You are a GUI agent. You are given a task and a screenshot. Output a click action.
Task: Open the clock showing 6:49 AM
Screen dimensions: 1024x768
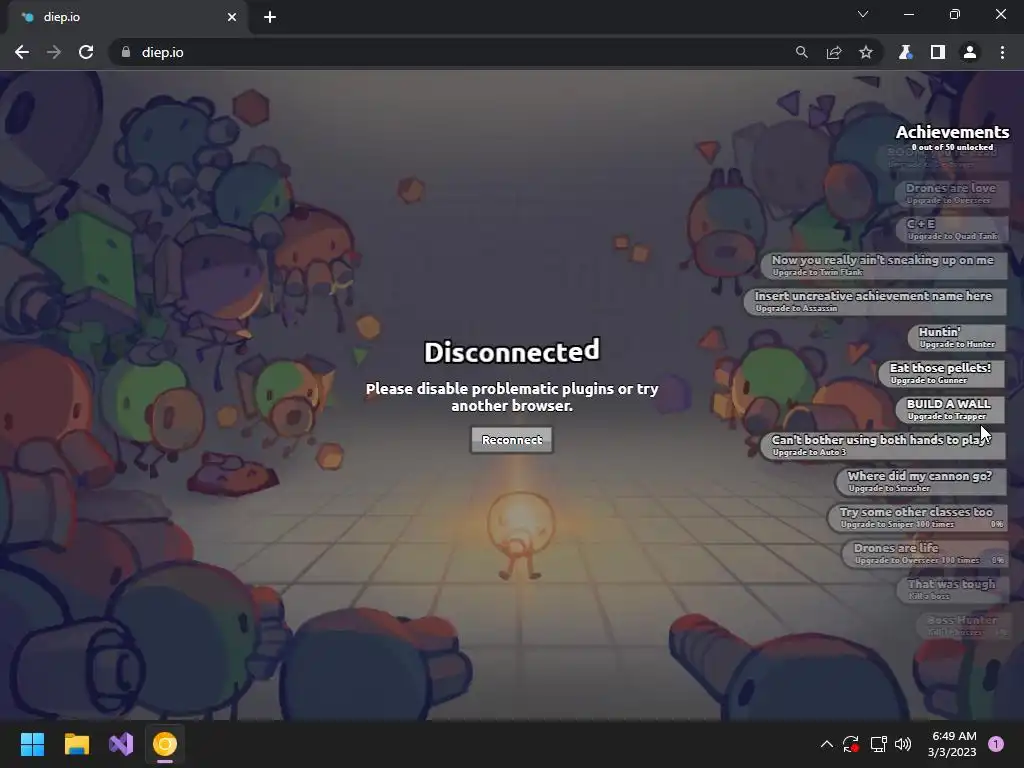click(x=953, y=744)
